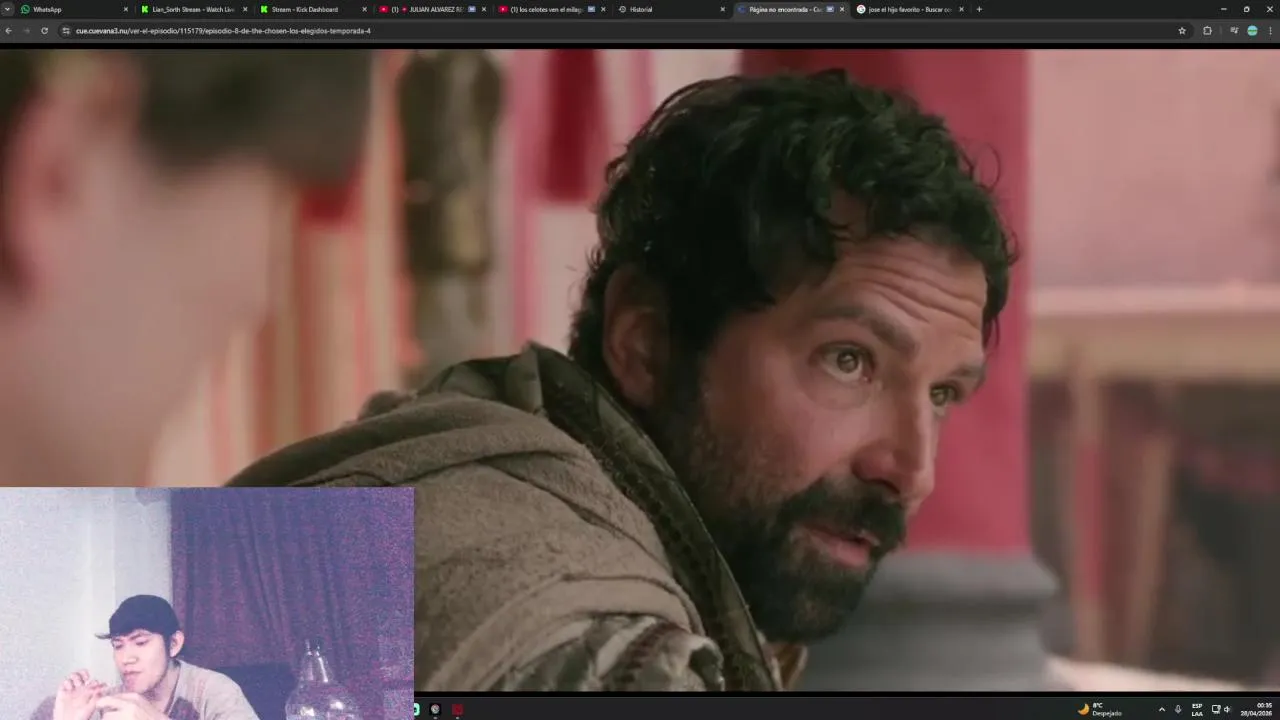
Task: Switch to the WhatsApp tab
Action: tap(73, 9)
